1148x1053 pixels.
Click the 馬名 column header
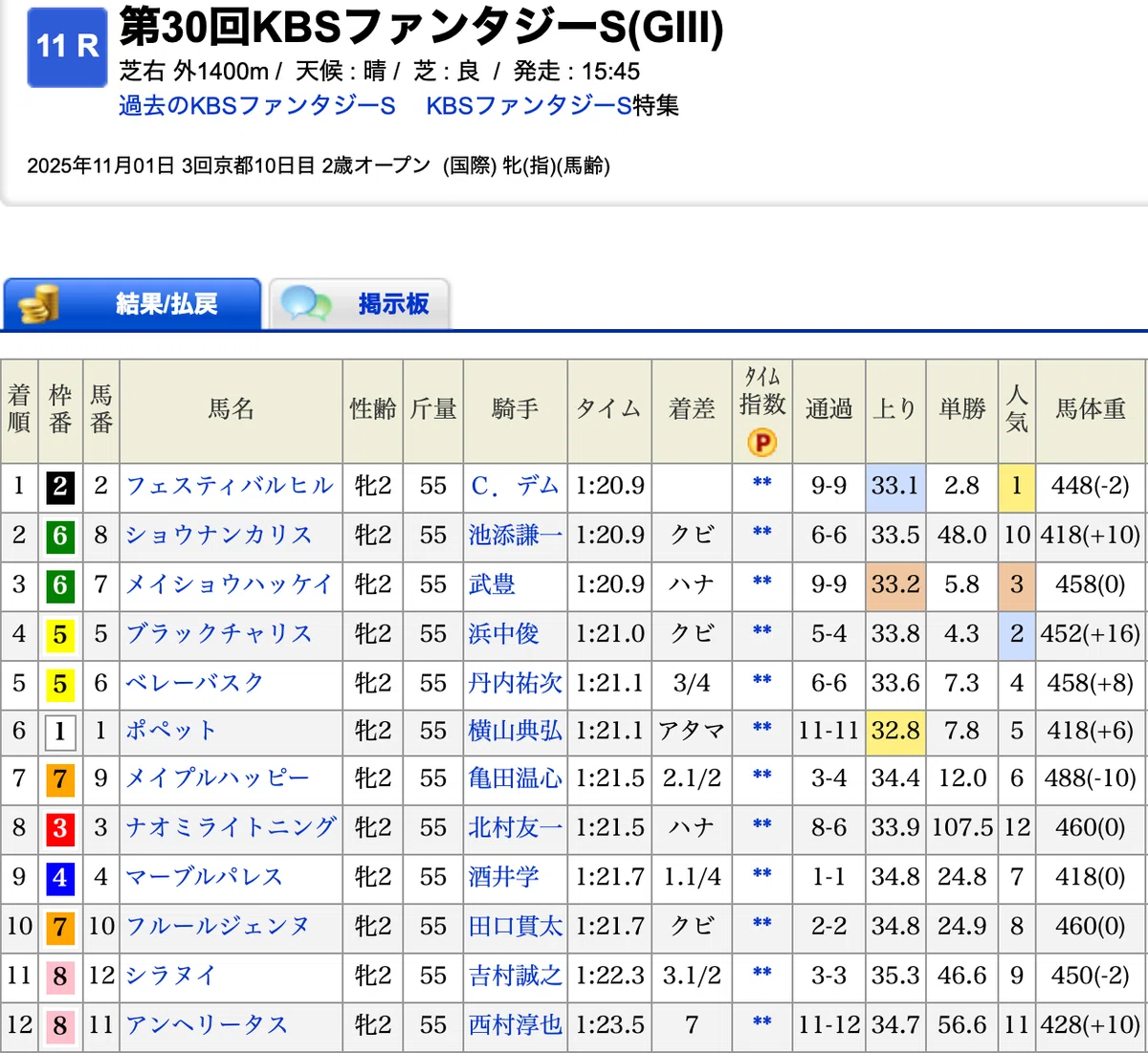pyautogui.click(x=231, y=411)
